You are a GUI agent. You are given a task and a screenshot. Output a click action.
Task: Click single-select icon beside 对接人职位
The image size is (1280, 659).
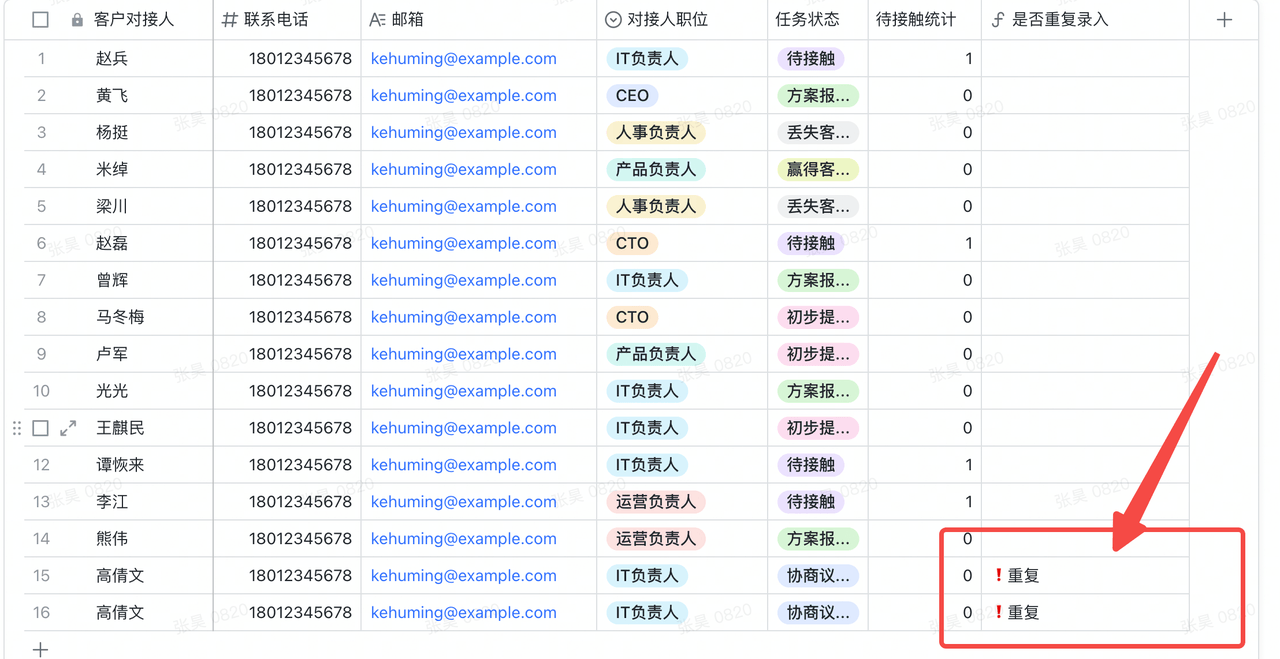(613, 20)
